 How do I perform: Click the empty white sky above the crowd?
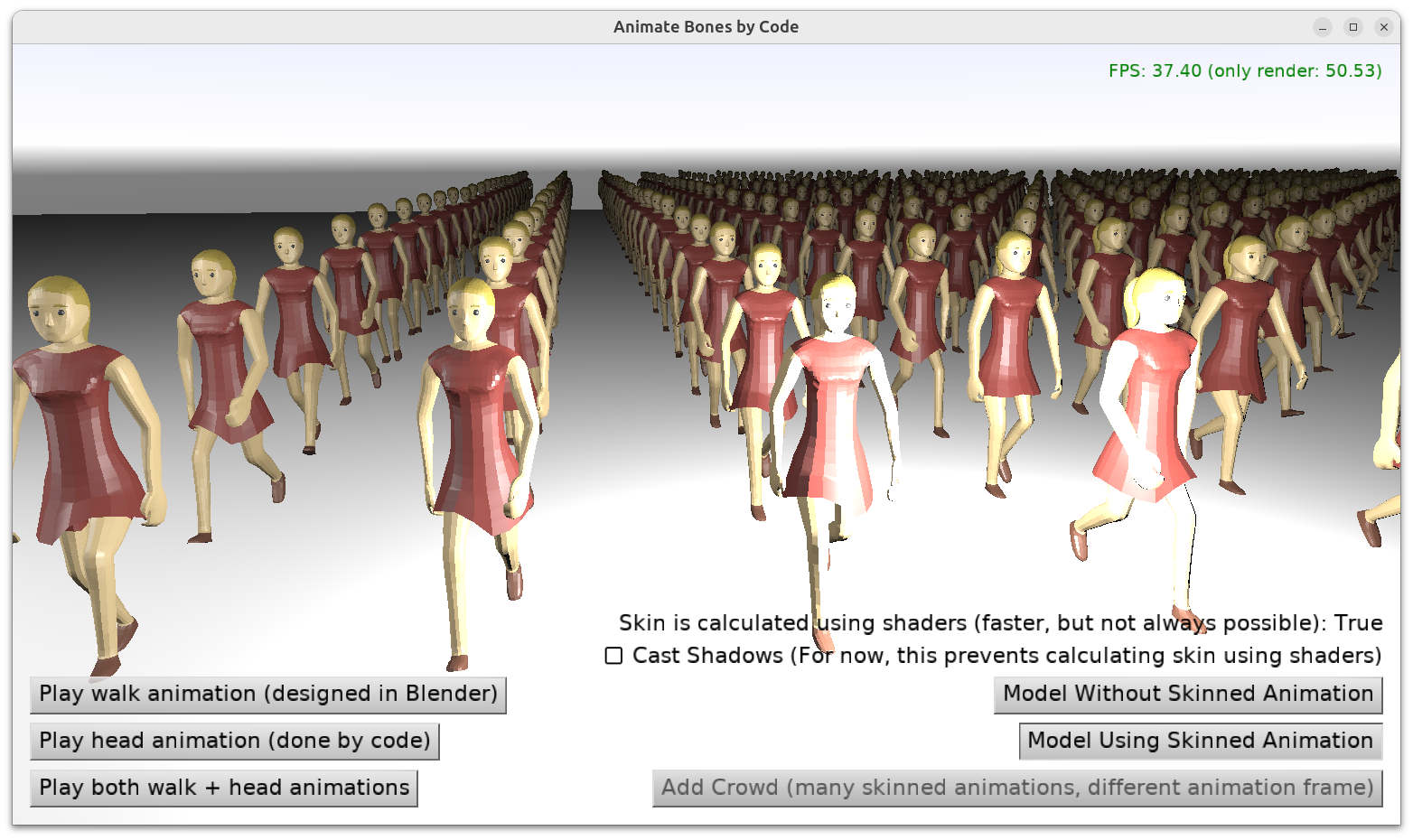(632, 99)
